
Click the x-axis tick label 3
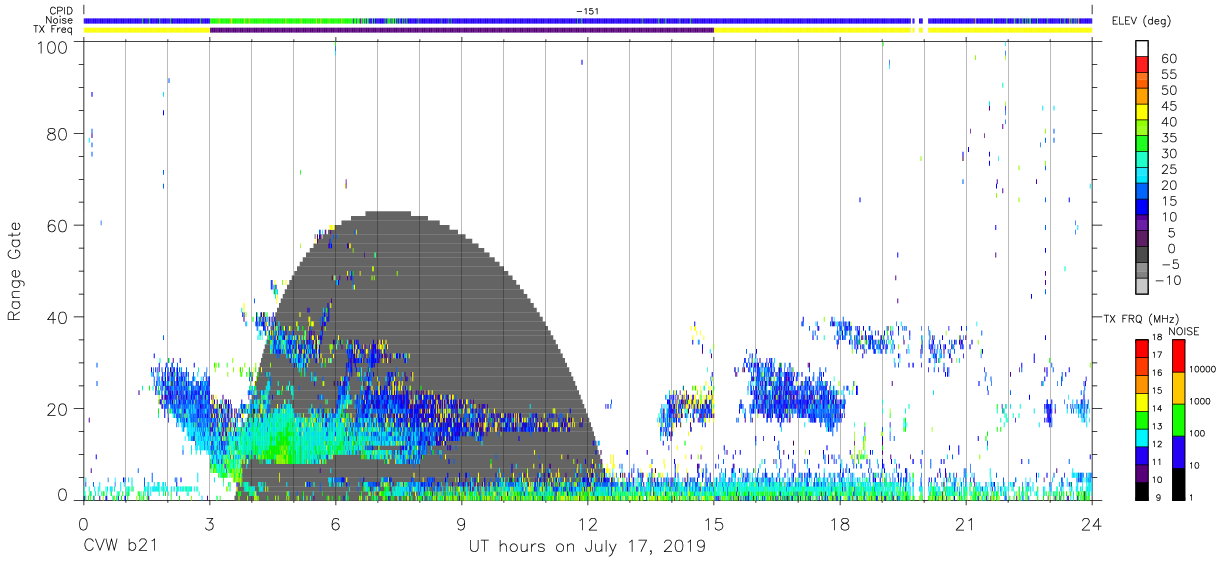pos(209,524)
